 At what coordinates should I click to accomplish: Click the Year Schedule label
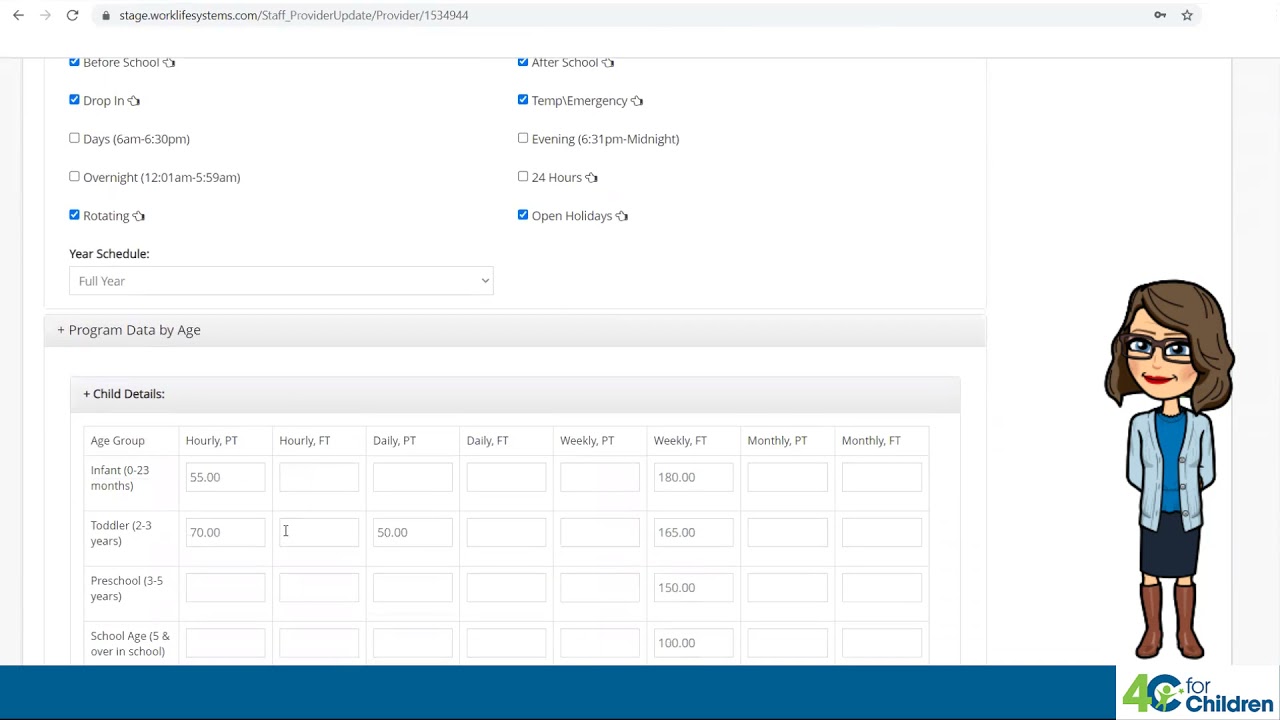[x=109, y=254]
